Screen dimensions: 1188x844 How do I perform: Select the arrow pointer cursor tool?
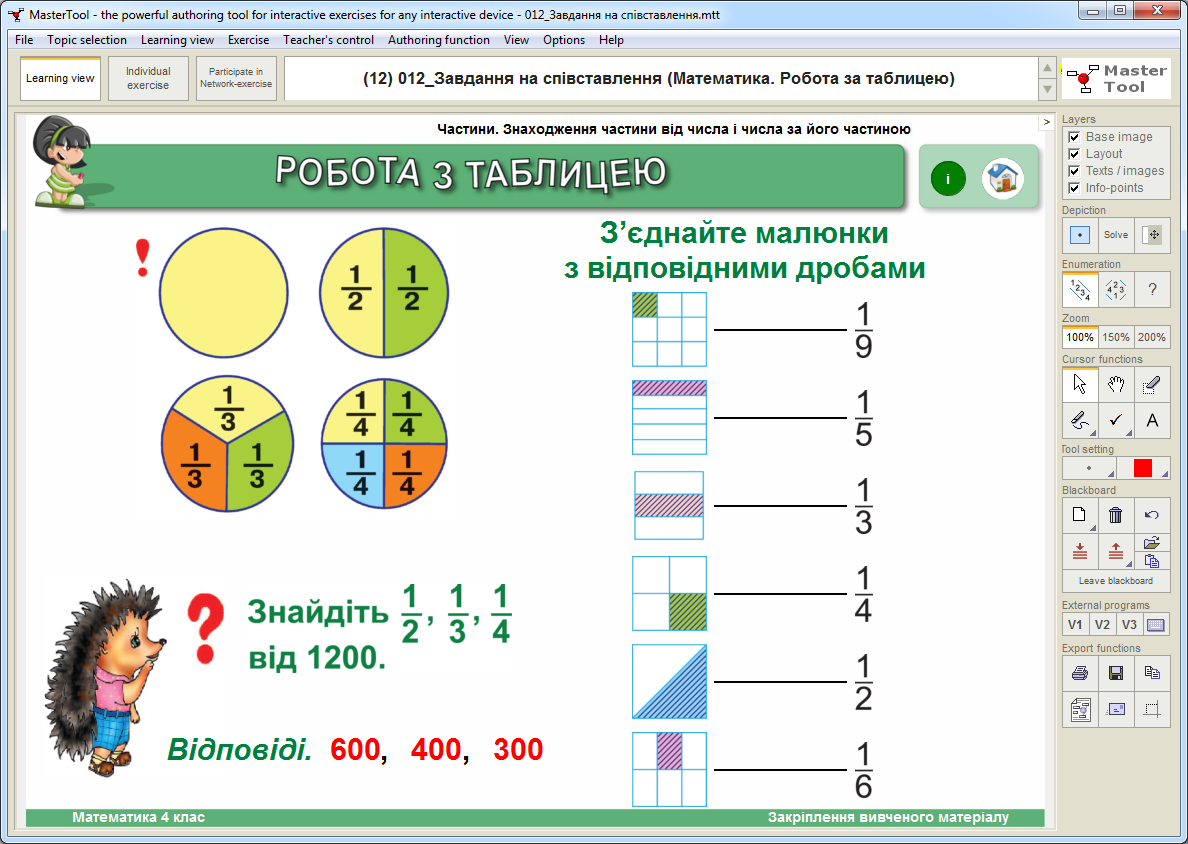1080,385
